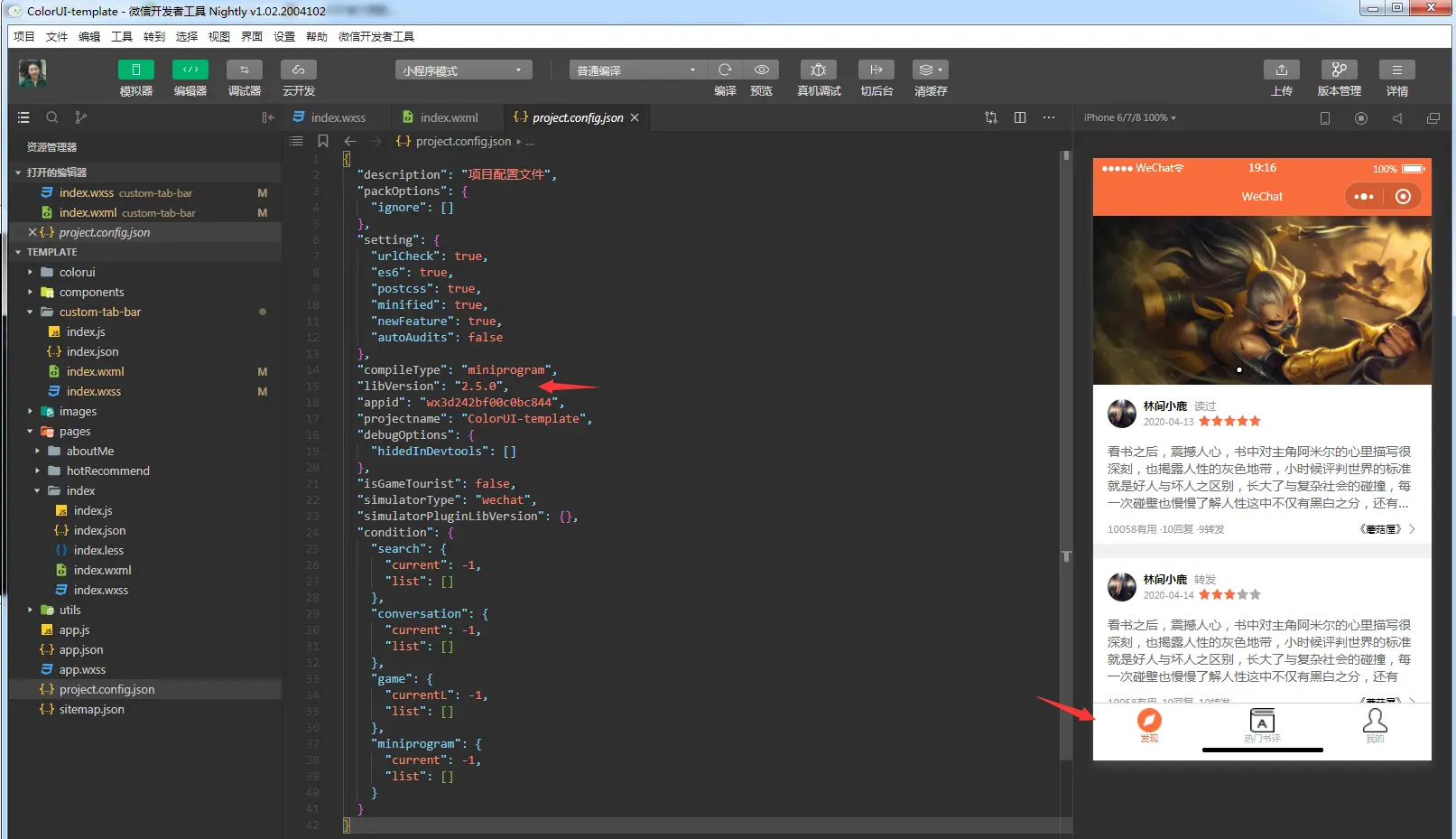1456x839 pixels.
Task: Click the user avatar in toolbar
Action: 33,73
